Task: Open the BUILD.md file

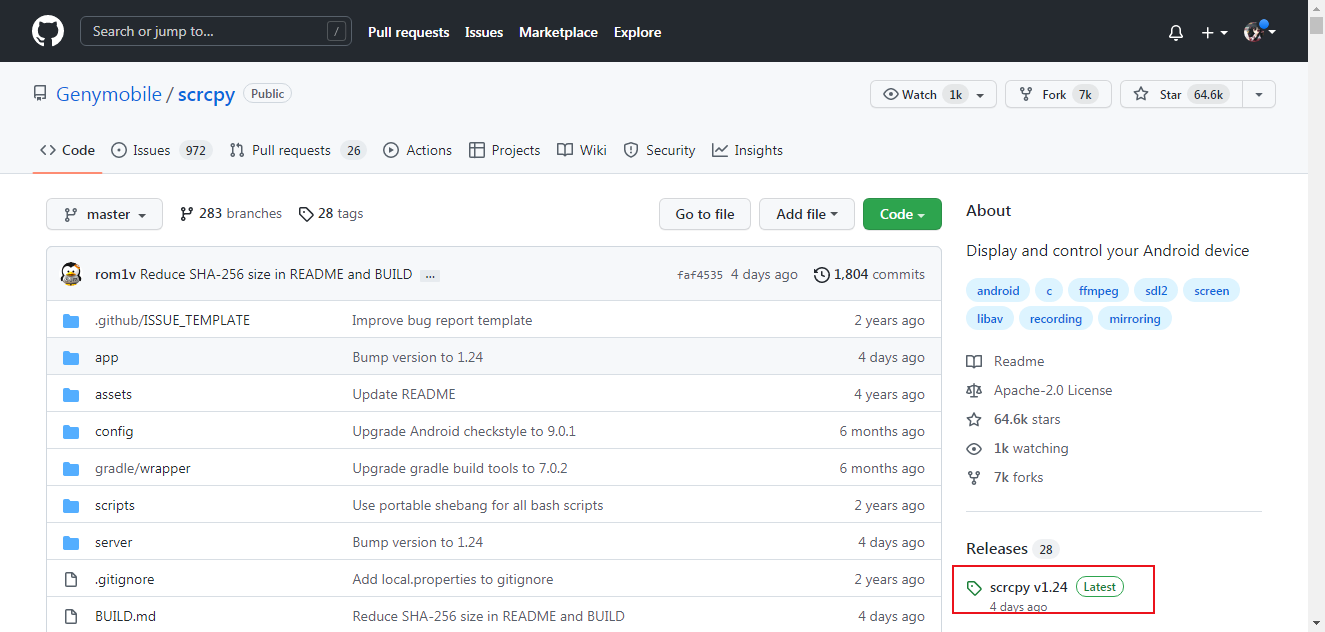Action: point(125,616)
